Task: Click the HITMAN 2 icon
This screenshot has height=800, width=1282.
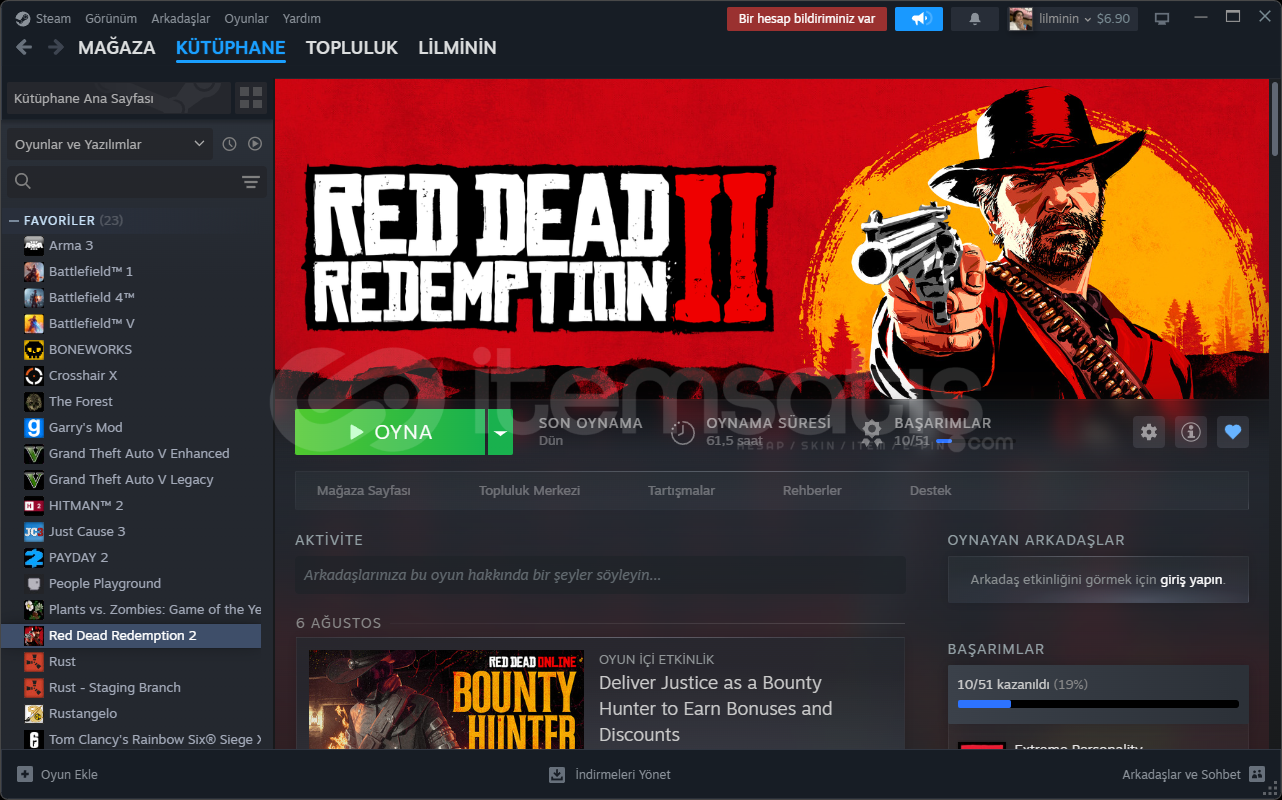Action: coord(34,505)
